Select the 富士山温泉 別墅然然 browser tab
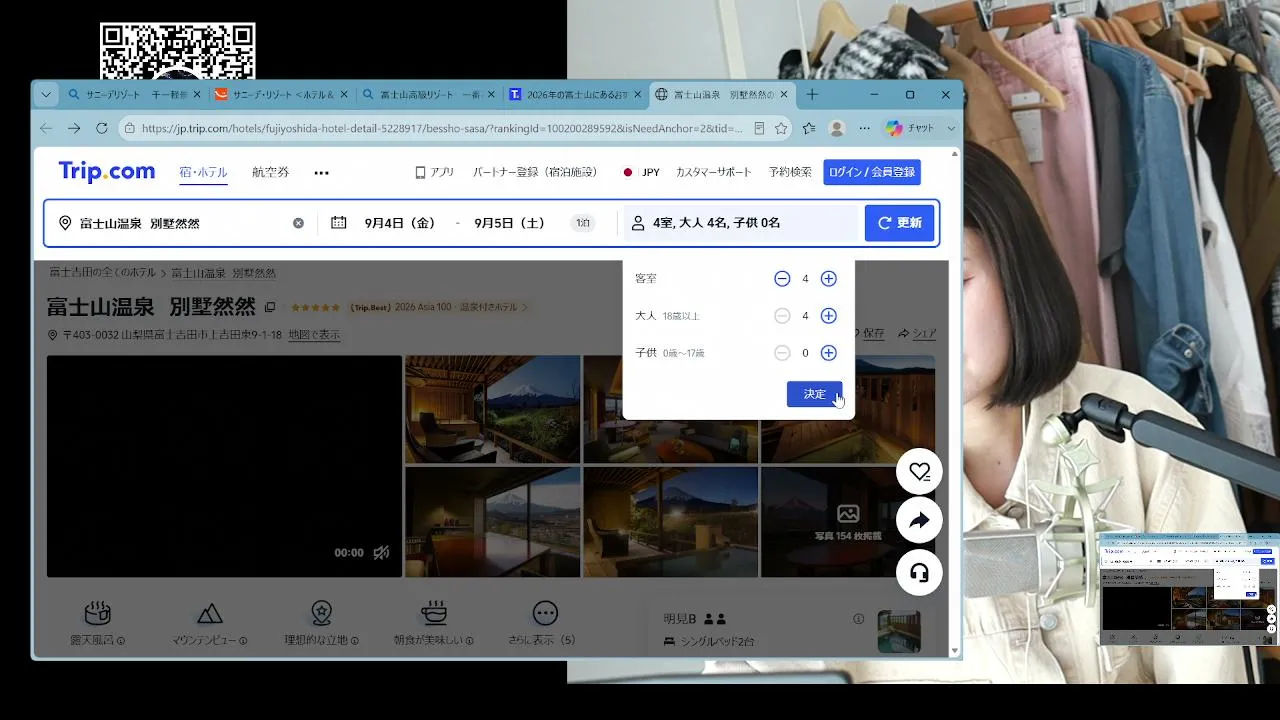The image size is (1280, 720). (x=721, y=95)
